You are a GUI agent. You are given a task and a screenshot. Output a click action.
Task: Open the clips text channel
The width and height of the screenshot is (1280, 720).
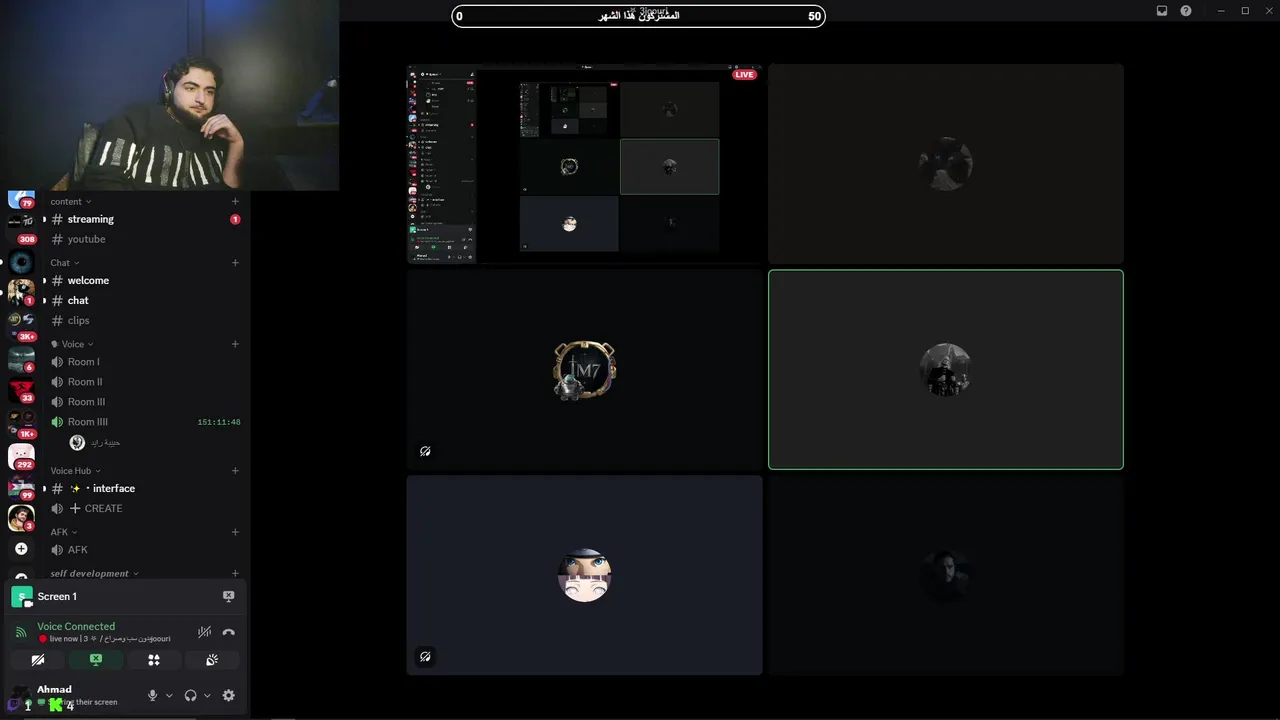[x=145, y=320]
